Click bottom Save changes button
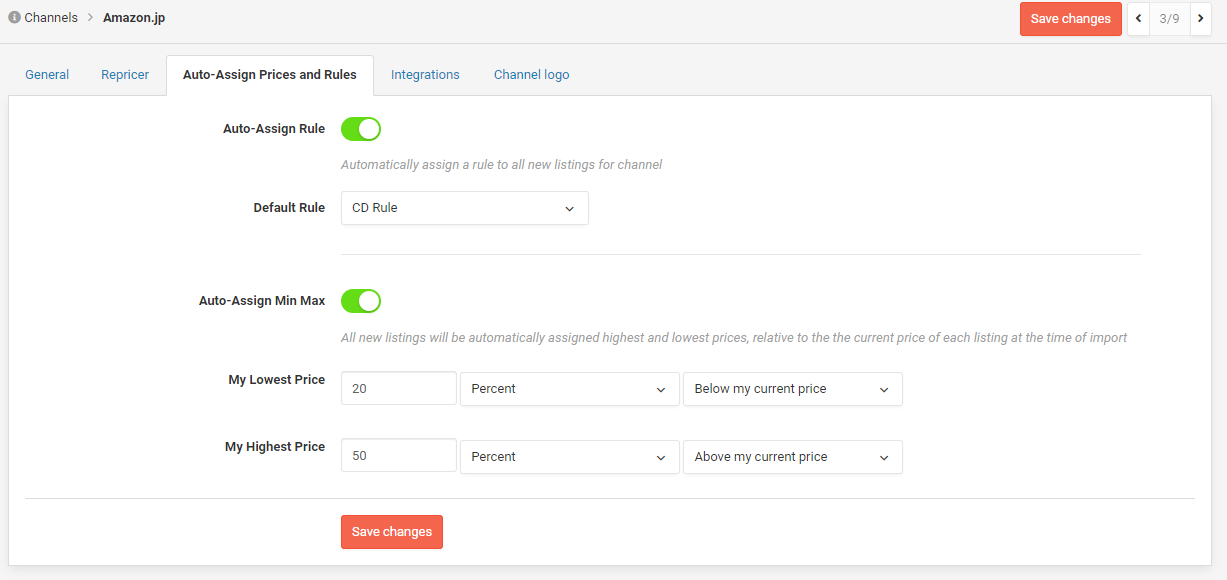 coord(392,532)
